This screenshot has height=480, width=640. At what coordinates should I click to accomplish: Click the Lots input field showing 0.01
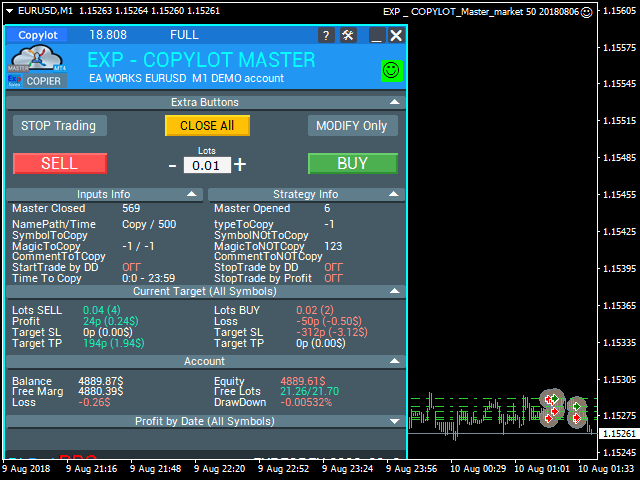pyautogui.click(x=206, y=165)
